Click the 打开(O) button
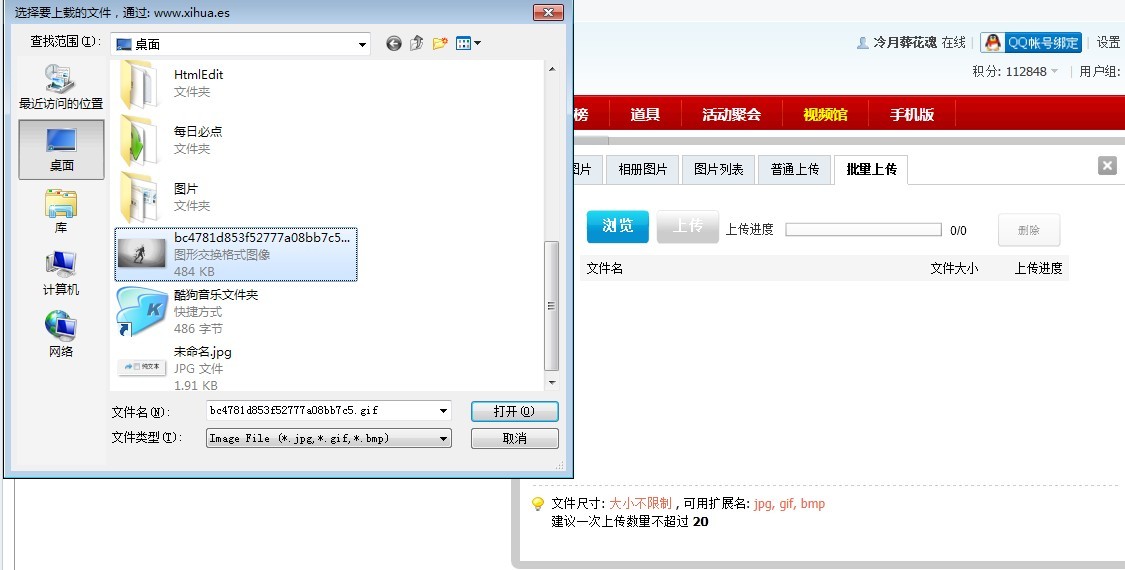Image resolution: width=1125 pixels, height=570 pixels. [x=514, y=411]
